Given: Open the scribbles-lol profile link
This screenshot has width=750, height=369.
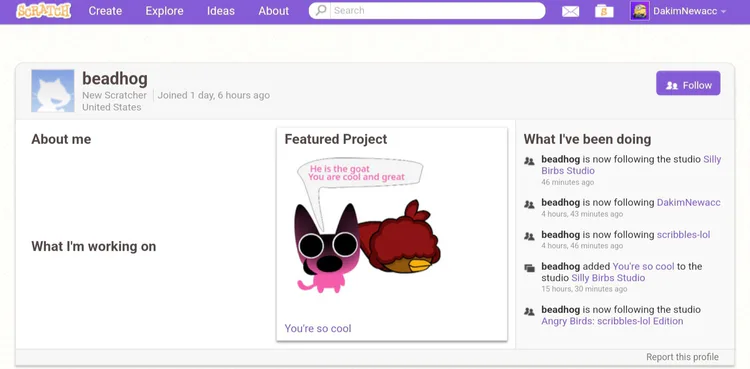Looking at the screenshot, I should point(684,235).
